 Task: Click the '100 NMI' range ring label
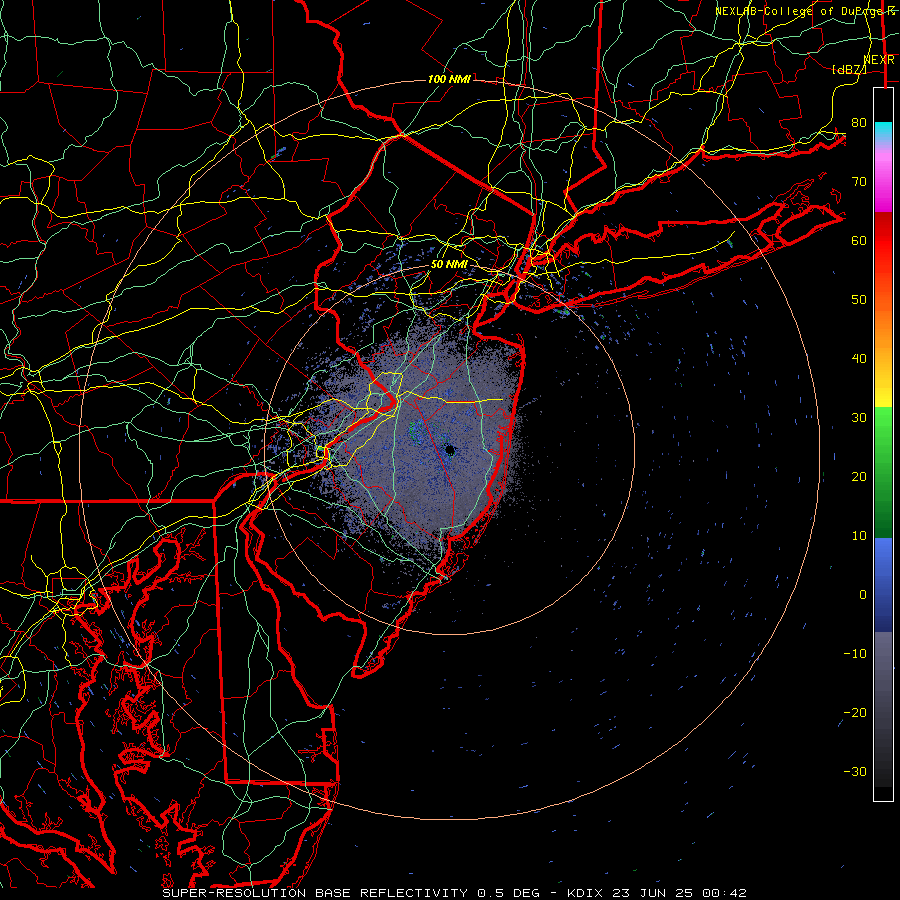pyautogui.click(x=449, y=79)
